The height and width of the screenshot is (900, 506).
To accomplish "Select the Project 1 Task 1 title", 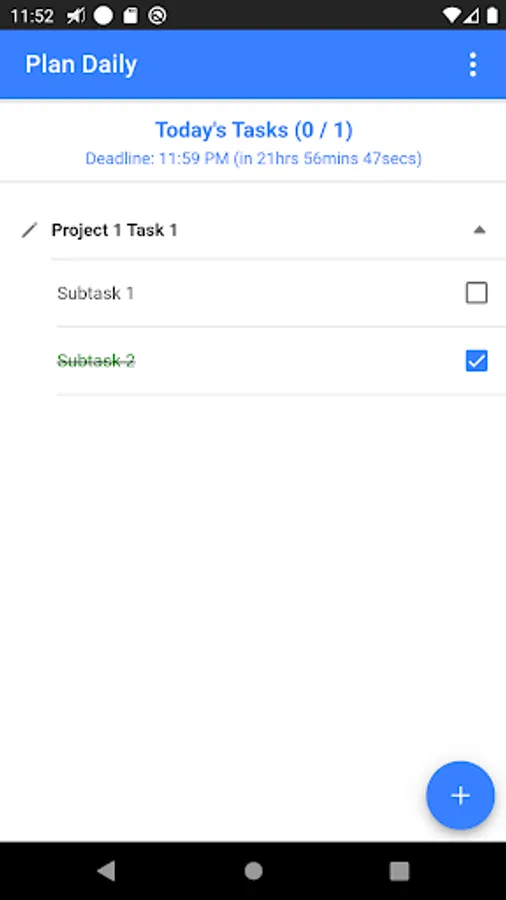I will [114, 230].
